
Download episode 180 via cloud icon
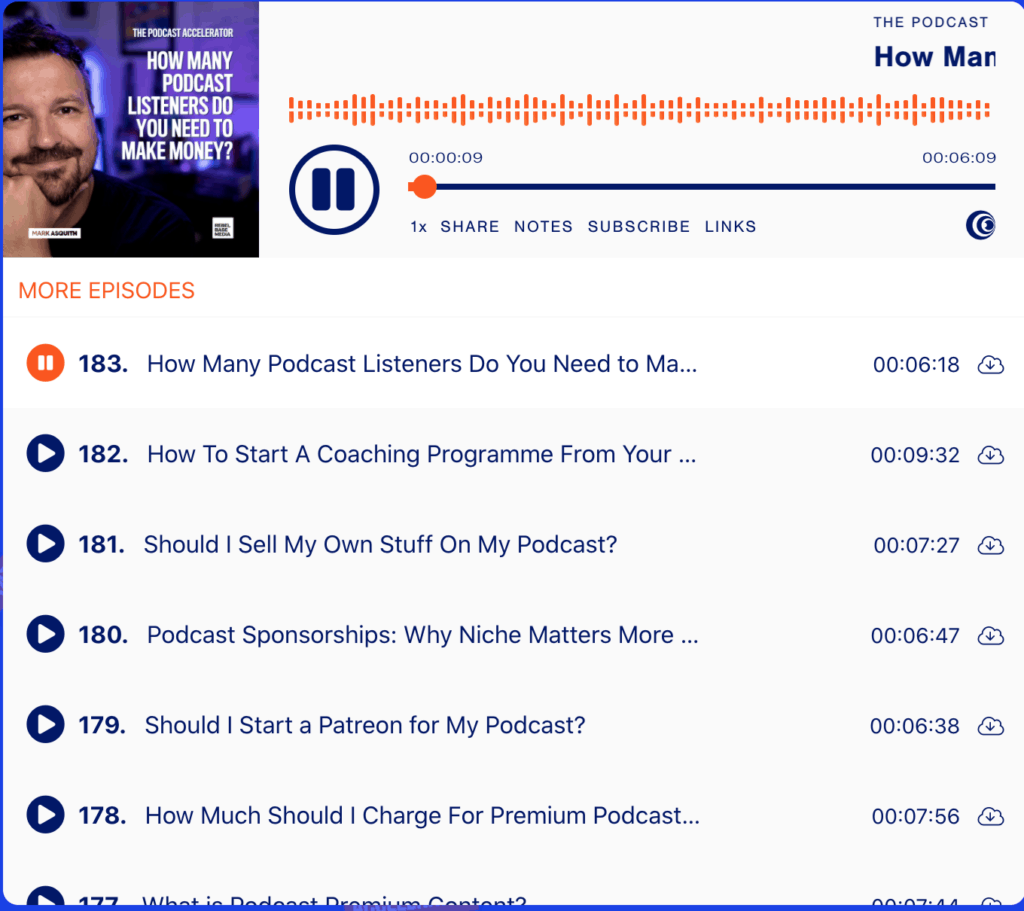[990, 635]
